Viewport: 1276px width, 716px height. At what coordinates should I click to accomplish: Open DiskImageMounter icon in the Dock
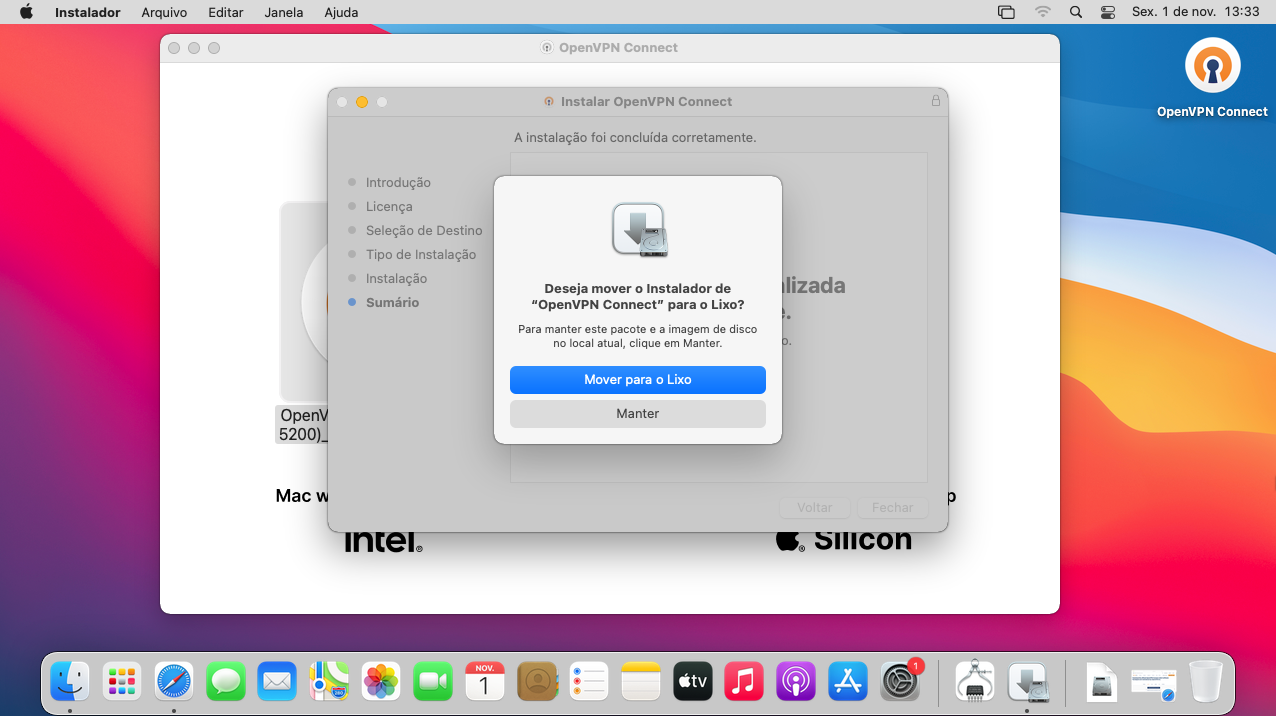click(x=975, y=682)
